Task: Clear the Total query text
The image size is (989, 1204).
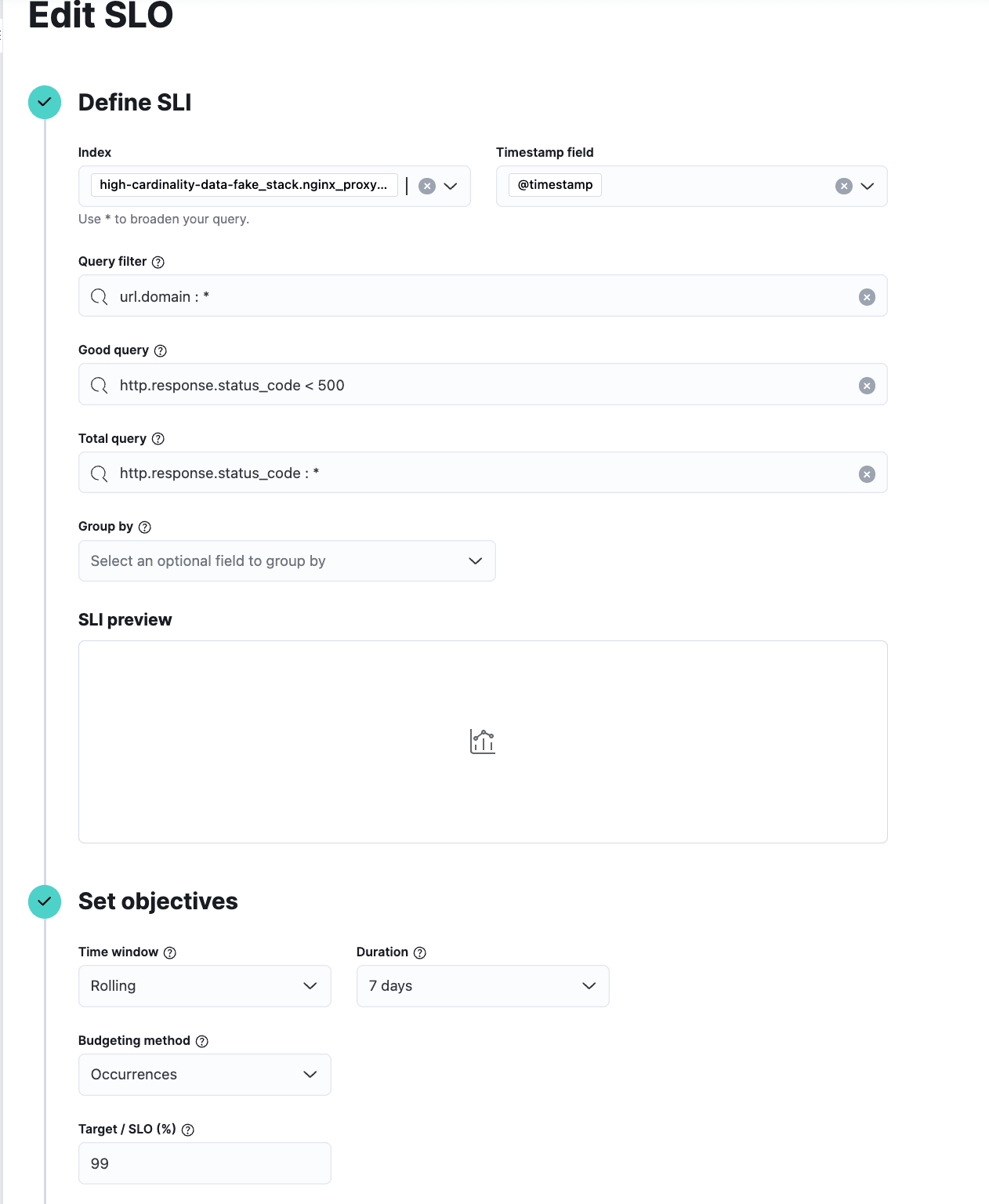Action: 867,474
